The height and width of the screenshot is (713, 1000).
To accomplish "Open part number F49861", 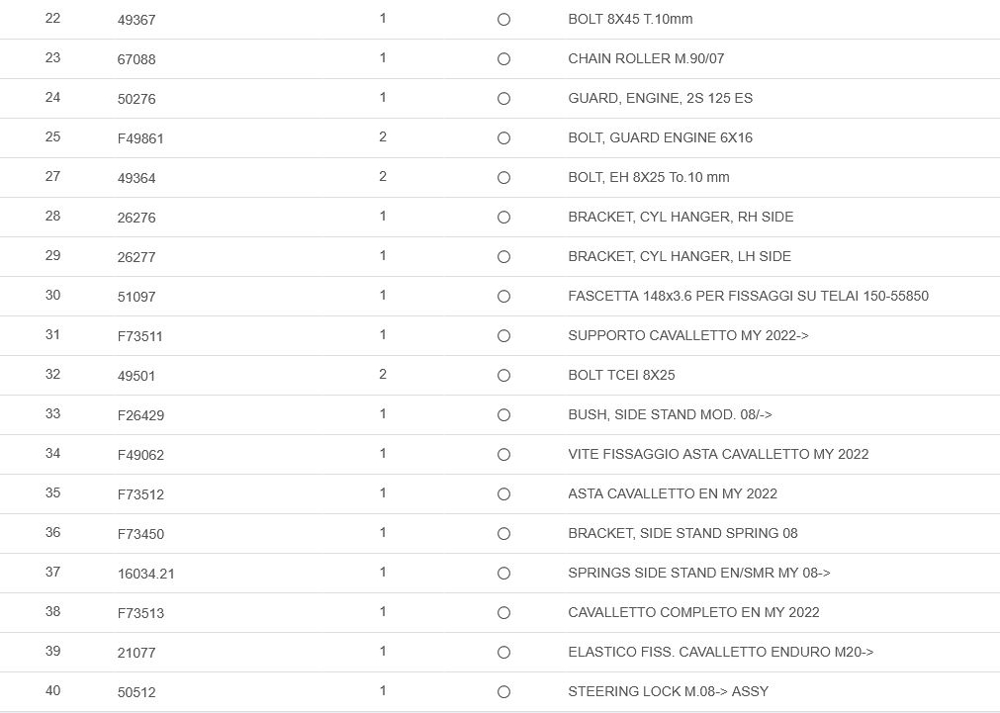I will click(x=140, y=139).
